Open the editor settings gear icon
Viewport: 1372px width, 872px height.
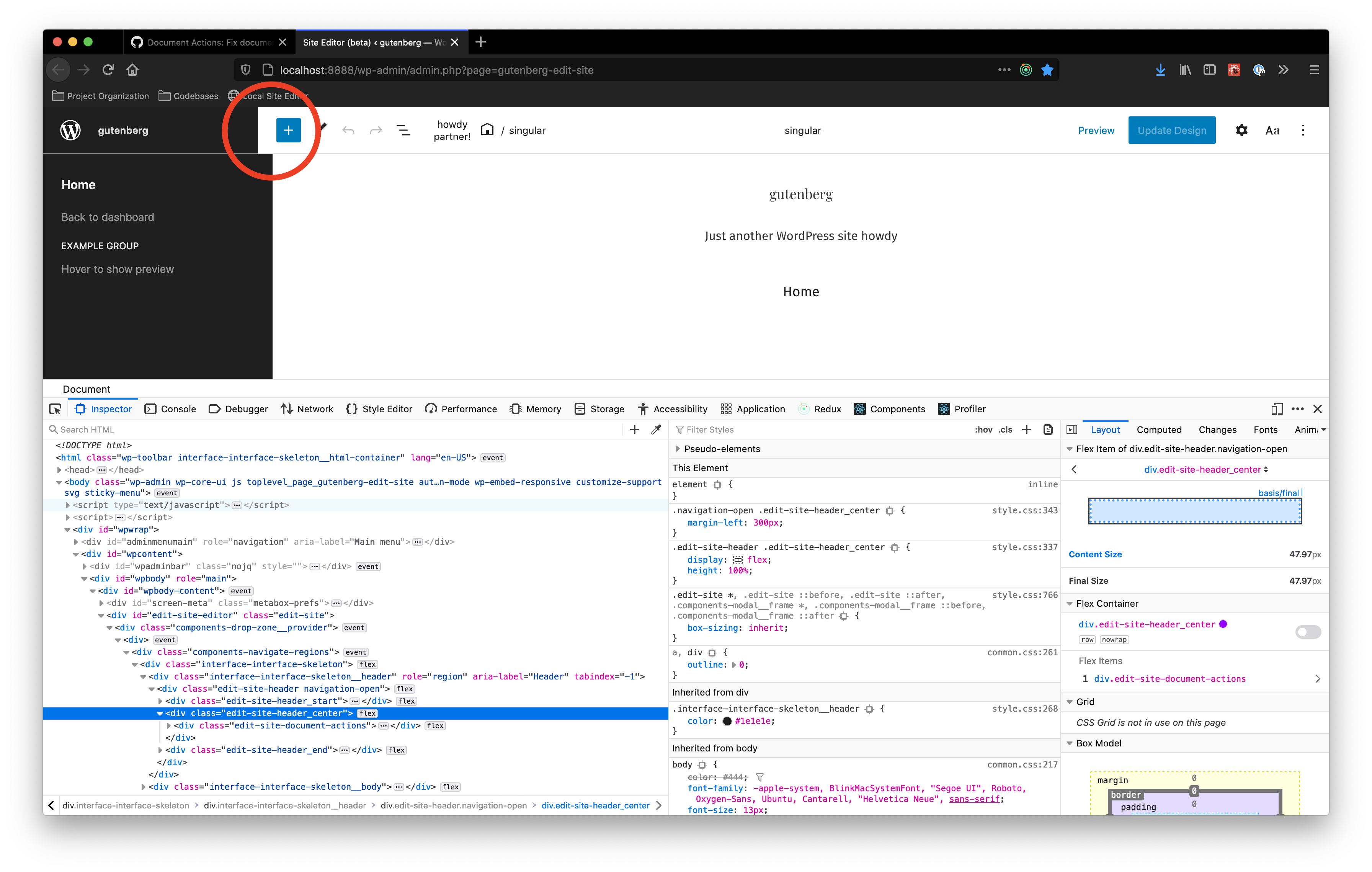tap(1241, 131)
